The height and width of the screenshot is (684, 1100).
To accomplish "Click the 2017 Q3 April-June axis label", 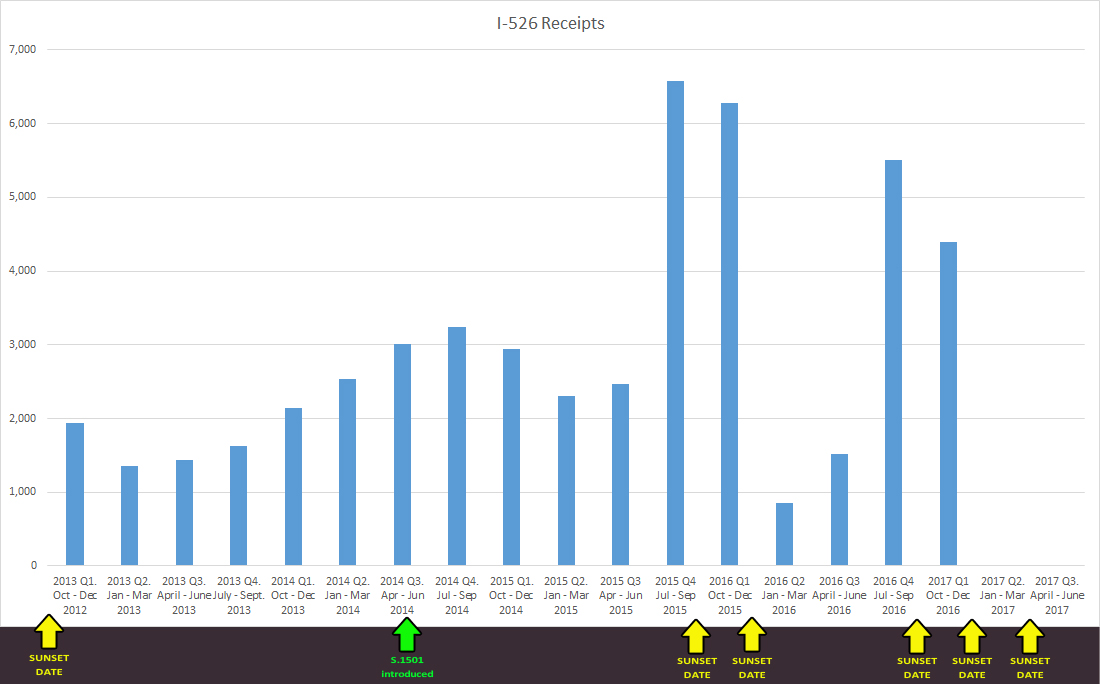I will tap(1059, 595).
